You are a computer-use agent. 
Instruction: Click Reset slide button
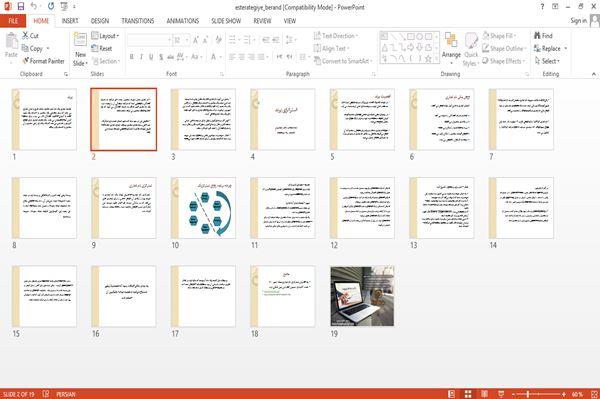(102, 48)
